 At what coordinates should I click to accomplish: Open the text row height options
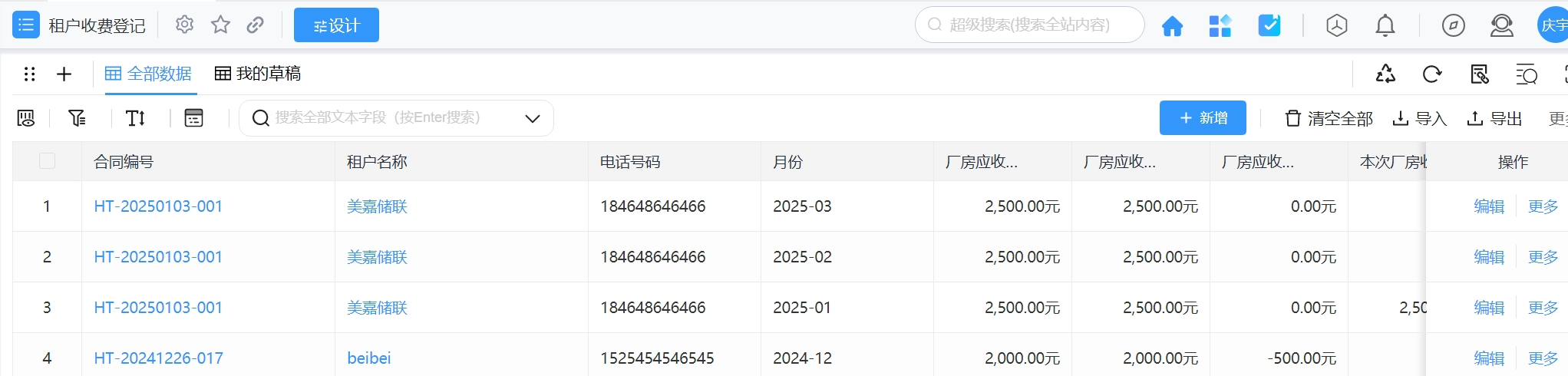pos(135,117)
